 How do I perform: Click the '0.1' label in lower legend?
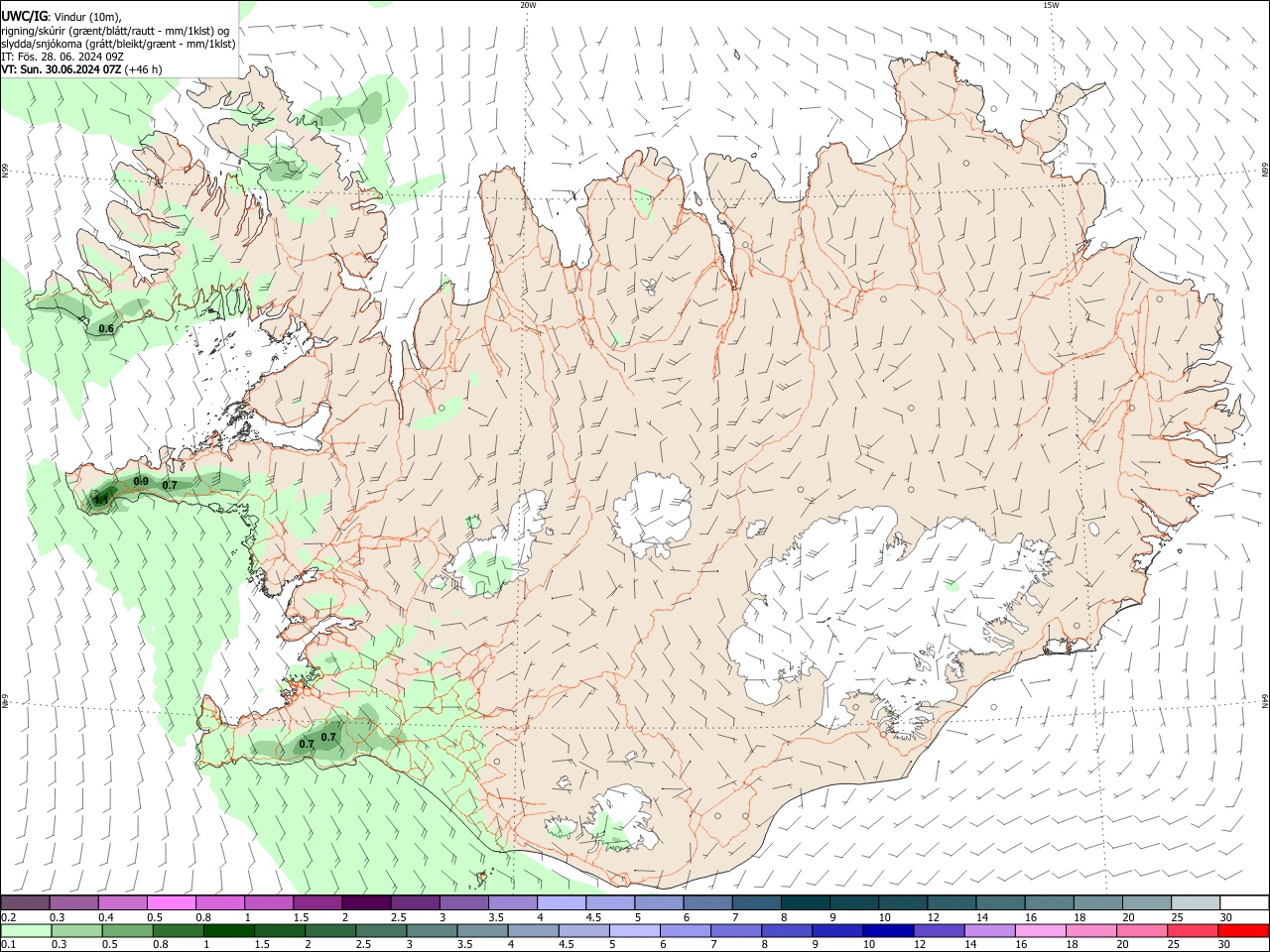[x=8, y=944]
